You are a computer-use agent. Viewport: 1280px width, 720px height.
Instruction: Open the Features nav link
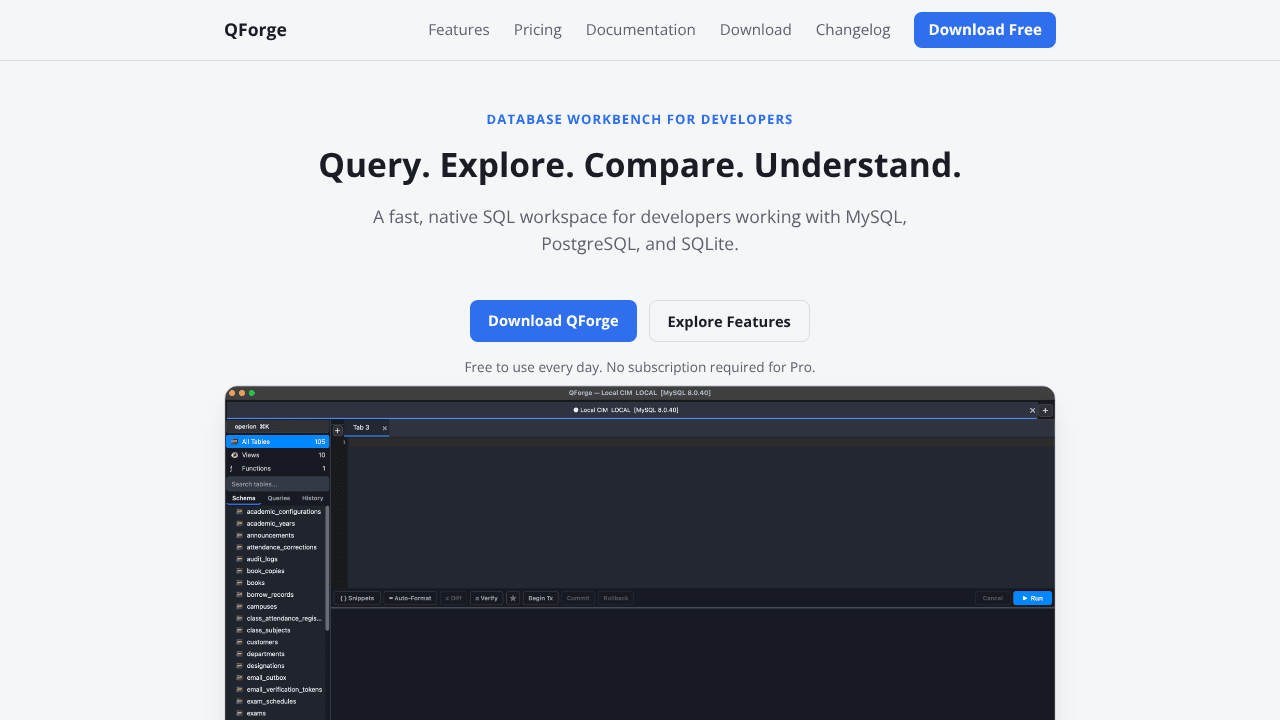[459, 30]
